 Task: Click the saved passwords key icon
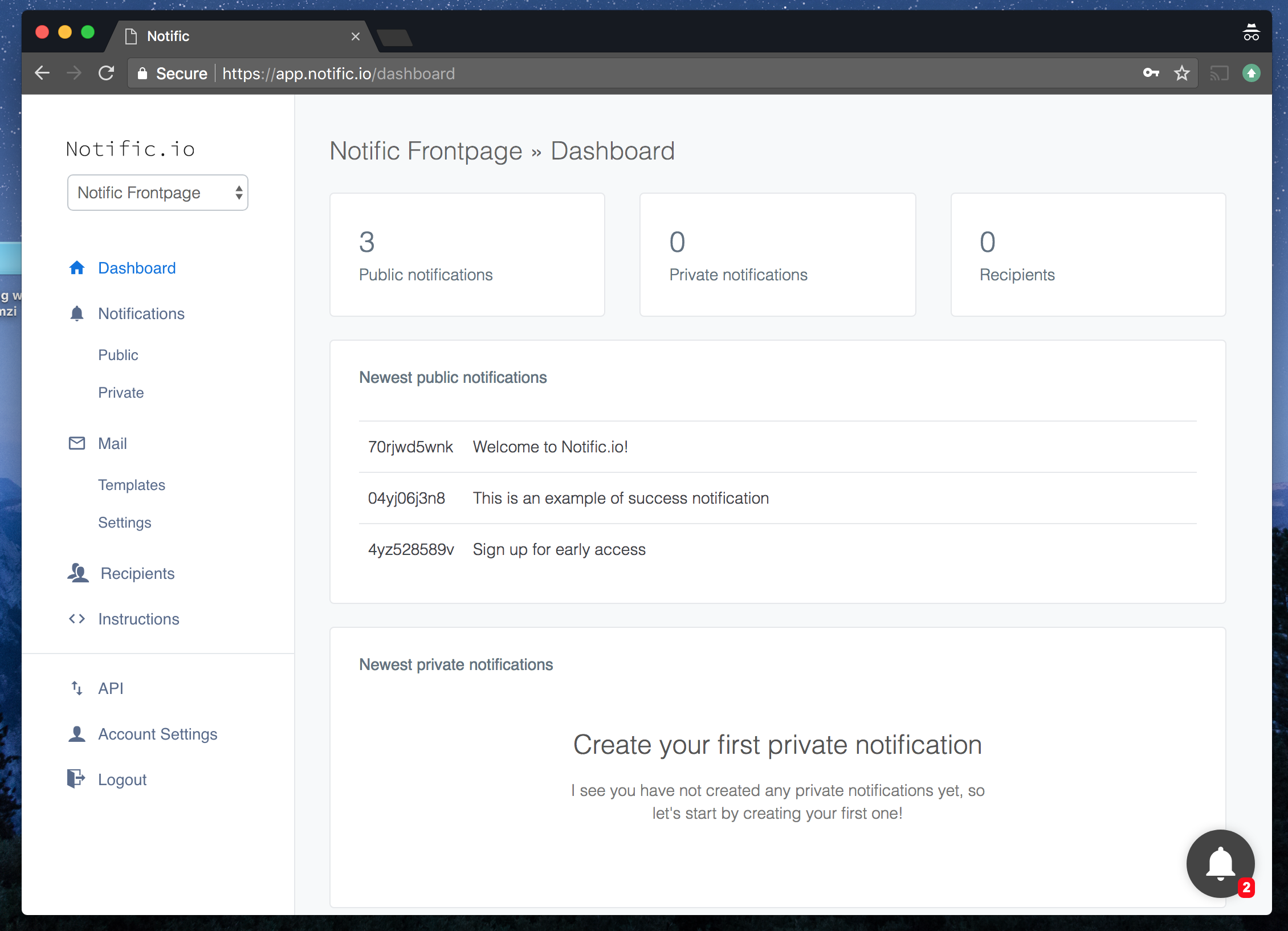1151,73
